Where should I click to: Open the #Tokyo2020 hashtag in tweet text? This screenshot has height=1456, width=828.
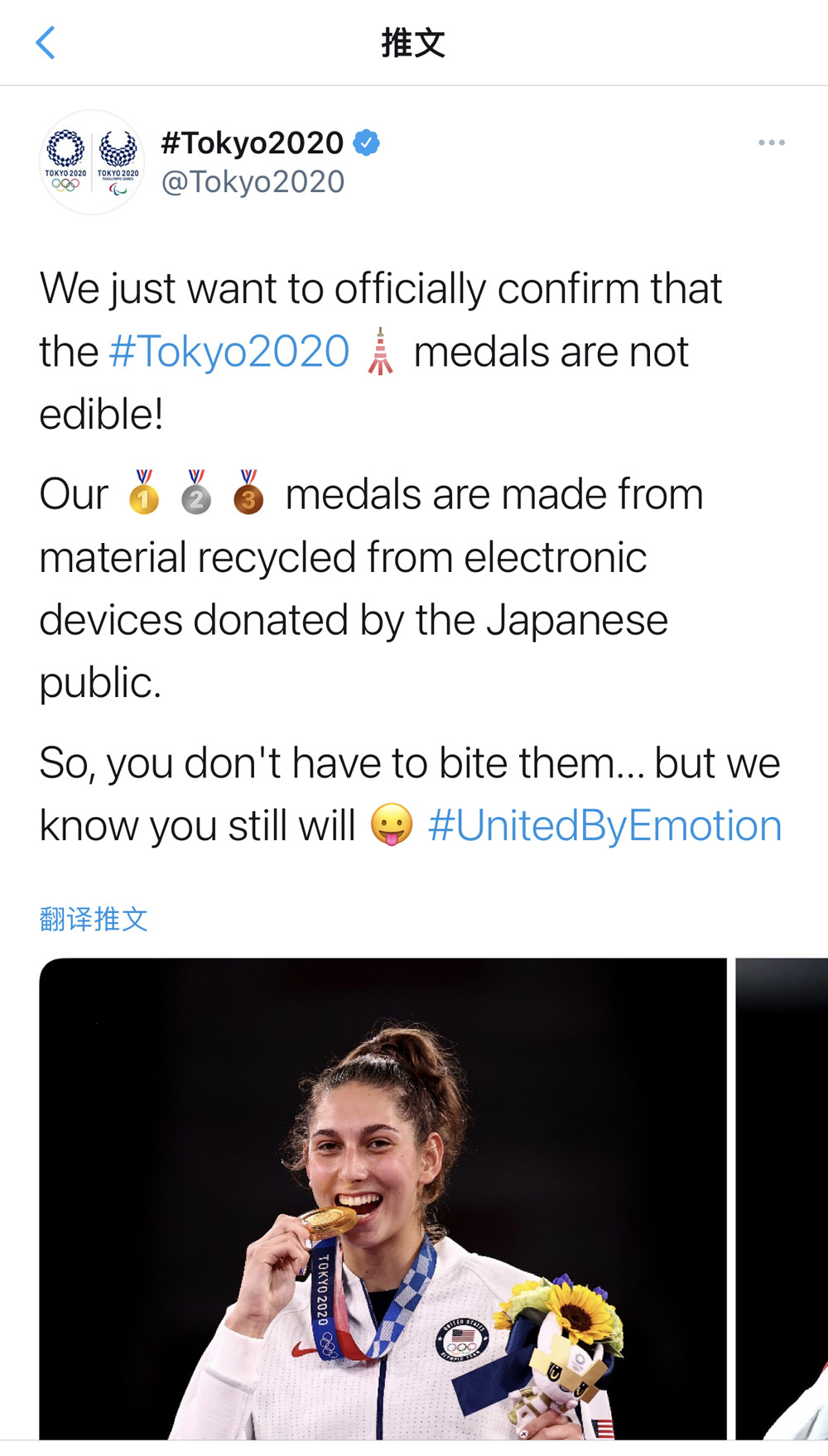coord(229,352)
